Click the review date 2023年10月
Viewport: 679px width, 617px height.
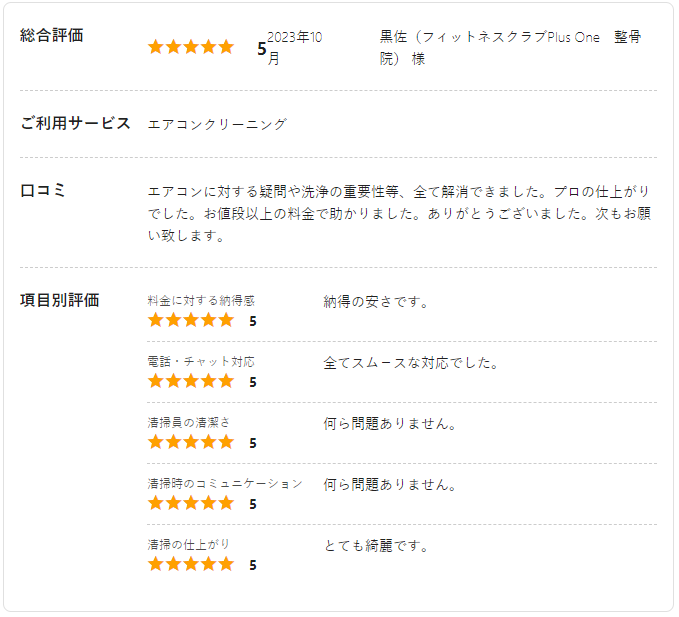coord(295,47)
